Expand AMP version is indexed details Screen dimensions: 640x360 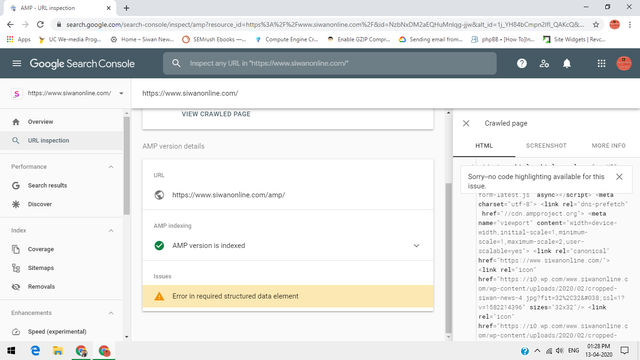coord(416,246)
